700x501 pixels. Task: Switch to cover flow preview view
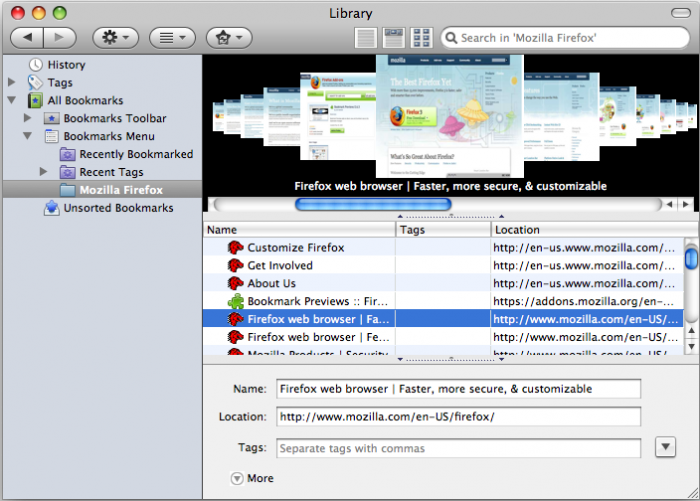[394, 38]
